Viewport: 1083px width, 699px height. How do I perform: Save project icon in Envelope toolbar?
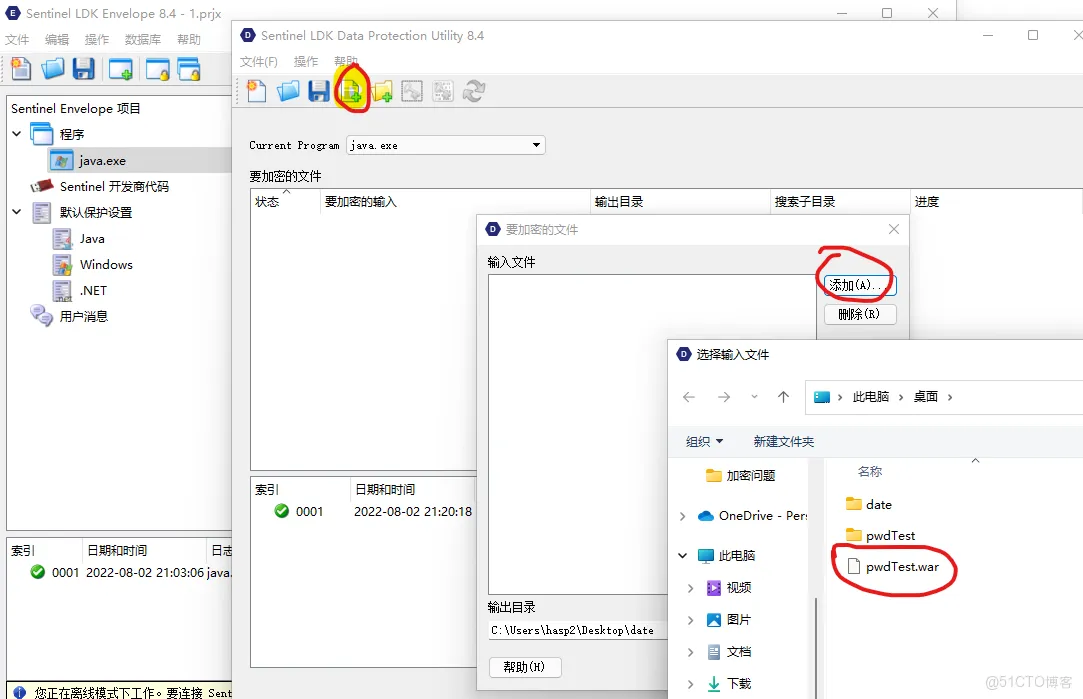83,69
